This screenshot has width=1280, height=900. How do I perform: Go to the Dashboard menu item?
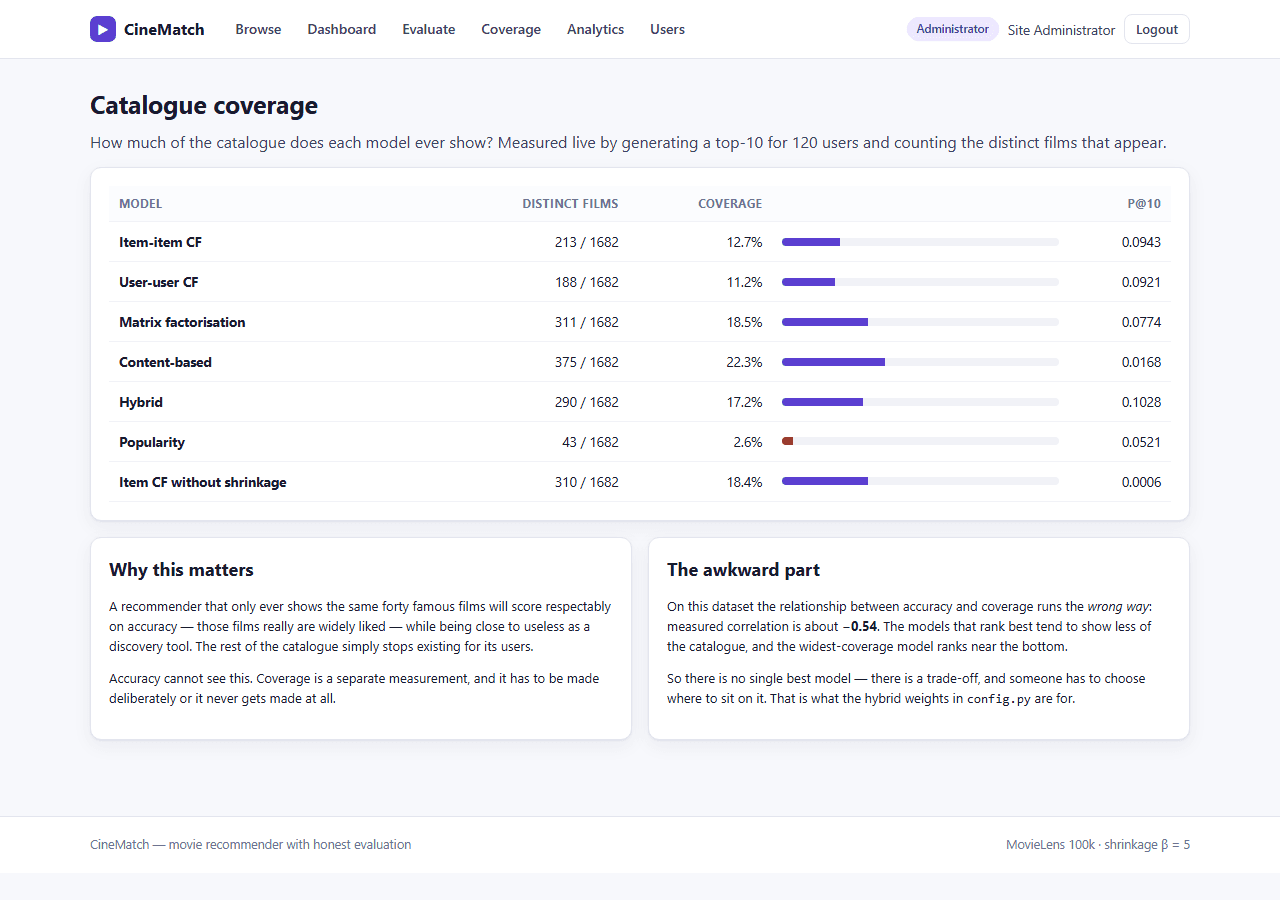(342, 29)
